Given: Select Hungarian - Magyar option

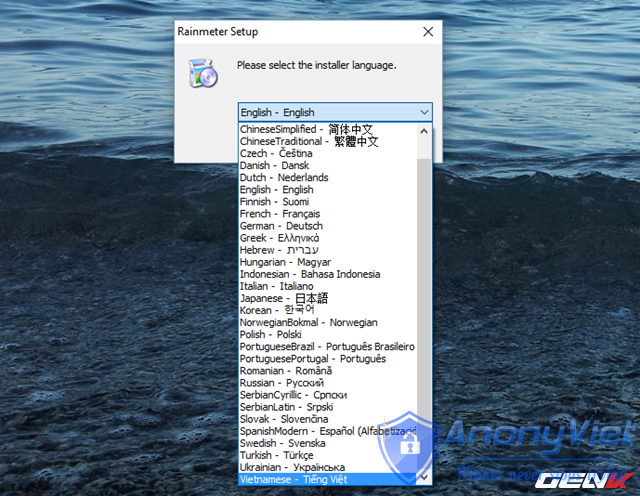Looking at the screenshot, I should click(328, 262).
